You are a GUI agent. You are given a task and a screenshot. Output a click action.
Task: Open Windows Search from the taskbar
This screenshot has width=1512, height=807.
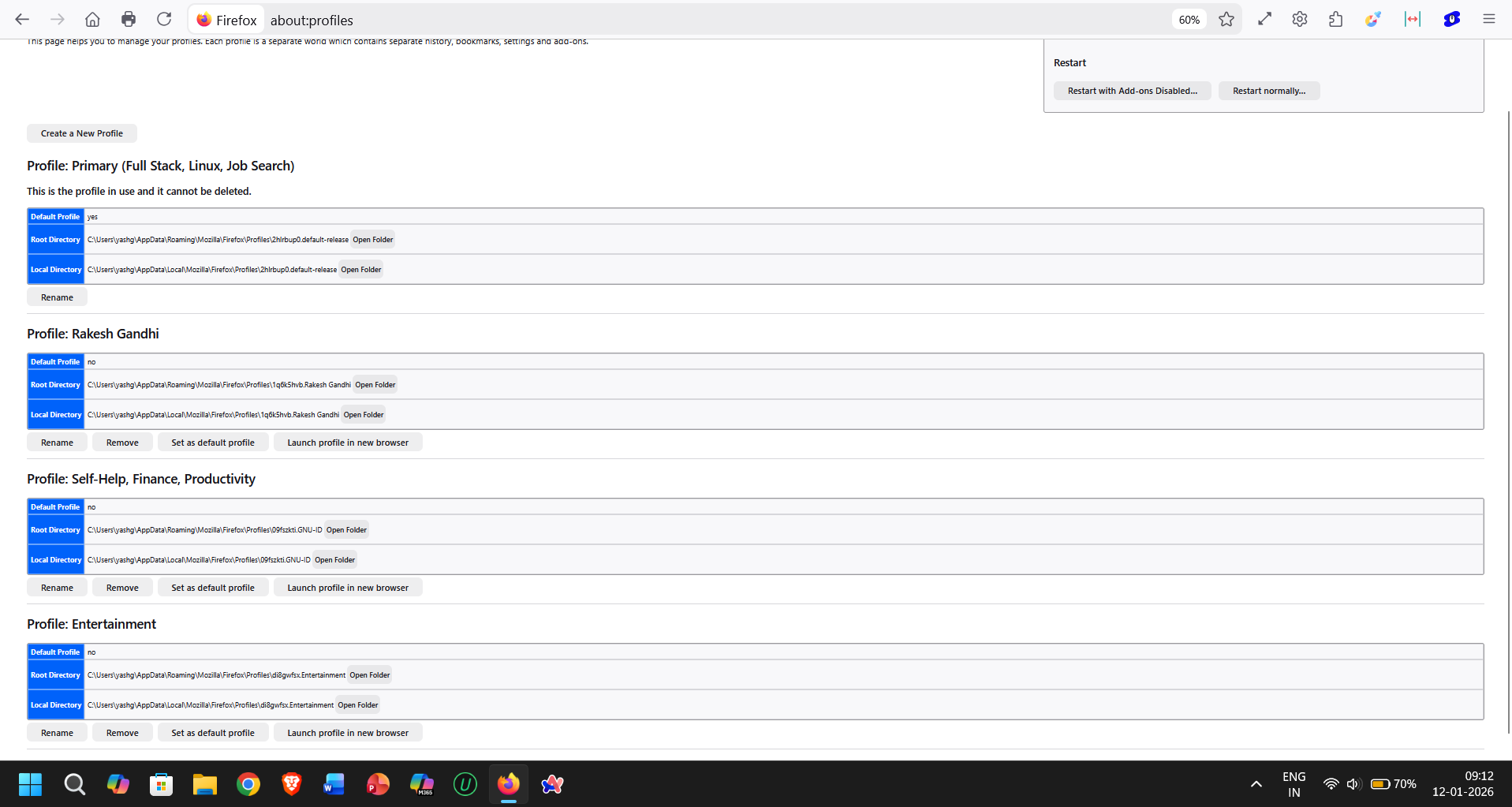[75, 784]
